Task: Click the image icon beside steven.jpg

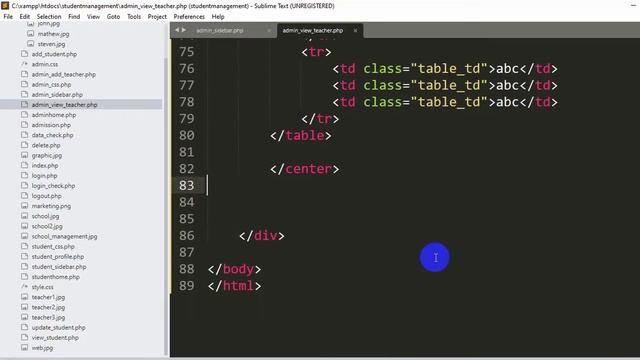Action: pos(31,44)
